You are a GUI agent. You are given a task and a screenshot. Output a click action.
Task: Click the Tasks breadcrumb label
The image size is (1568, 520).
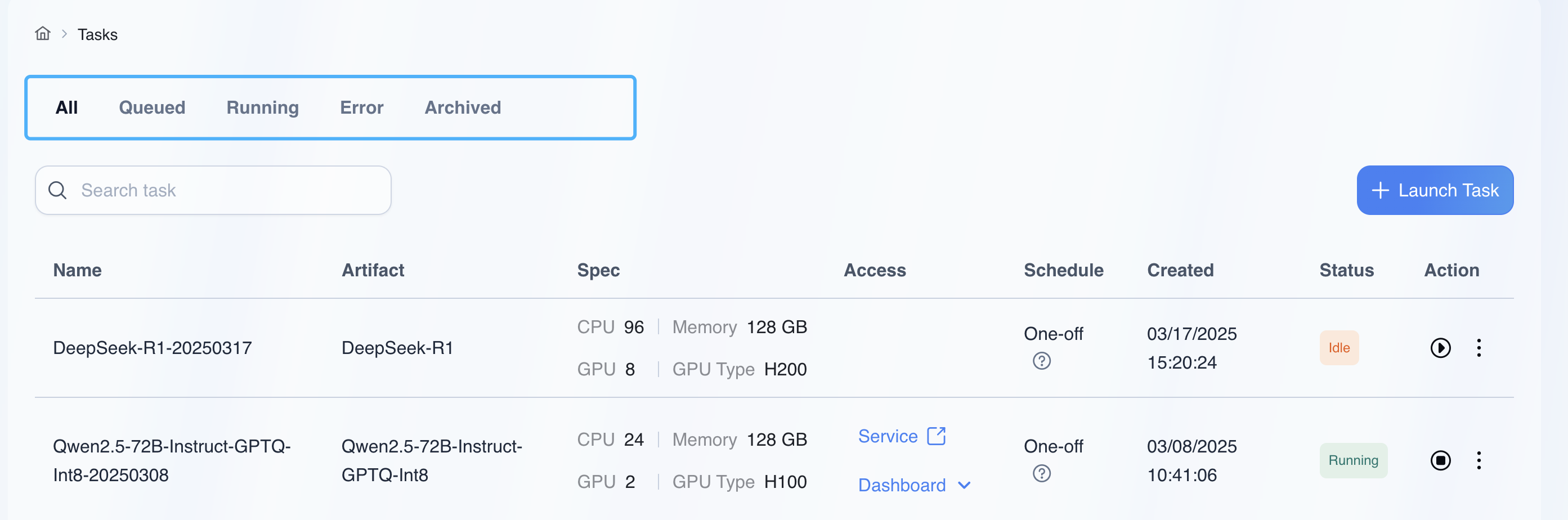(x=97, y=35)
